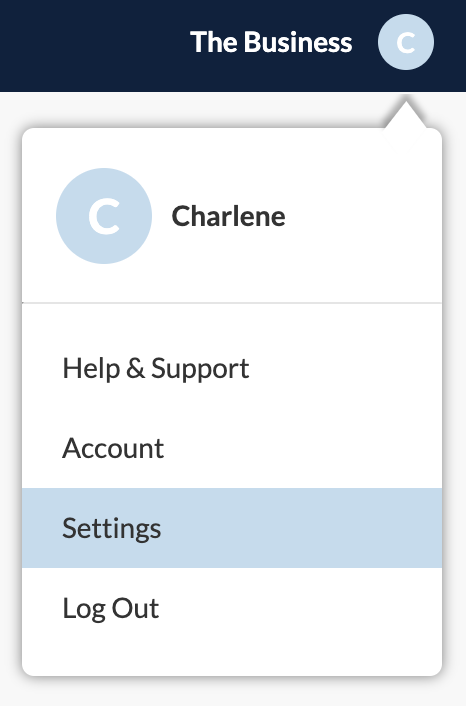Image resolution: width=466 pixels, height=706 pixels.
Task: Choose Log Out from the menu
Action: [x=232, y=607]
